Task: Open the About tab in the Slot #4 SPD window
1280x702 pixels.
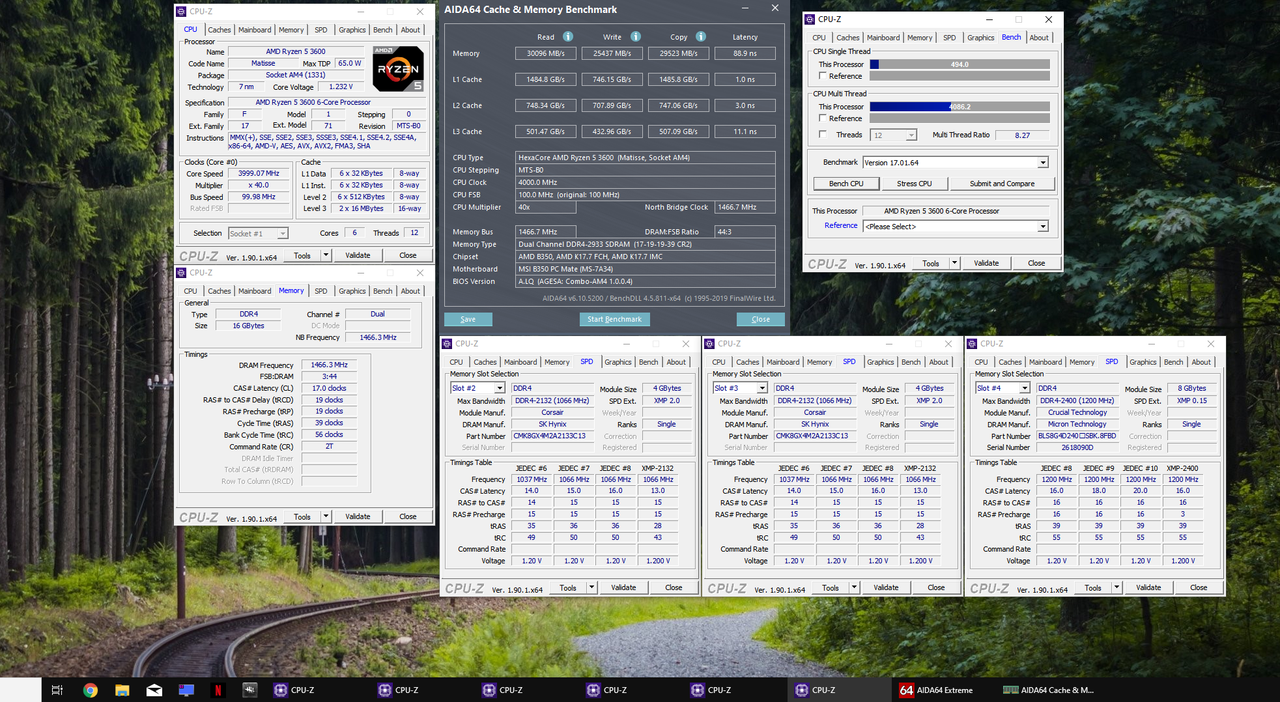Action: point(1201,362)
